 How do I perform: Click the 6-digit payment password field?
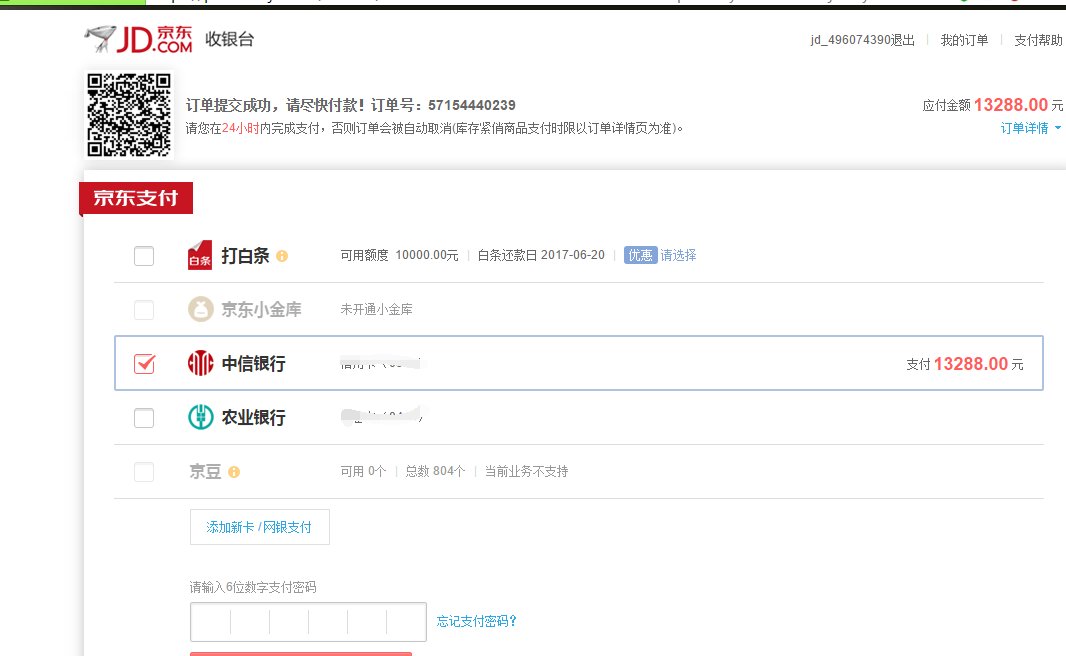pos(308,621)
